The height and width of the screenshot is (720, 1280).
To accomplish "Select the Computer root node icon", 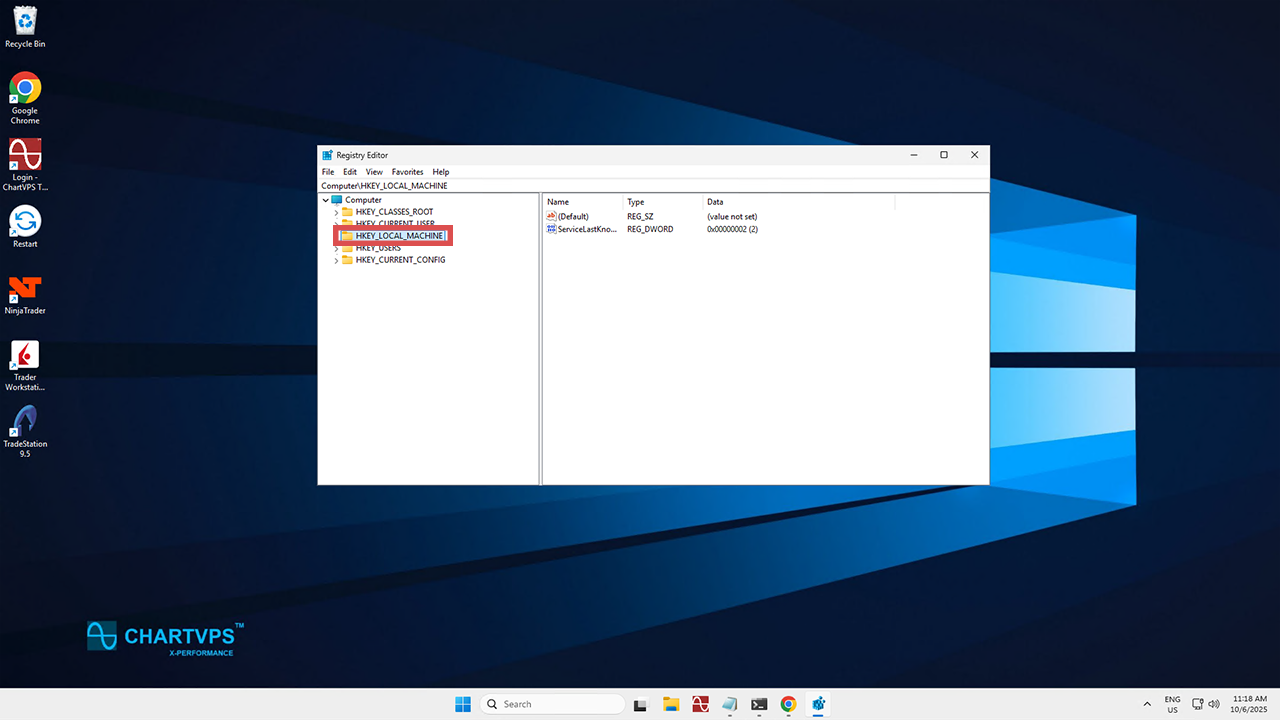I will pos(337,200).
